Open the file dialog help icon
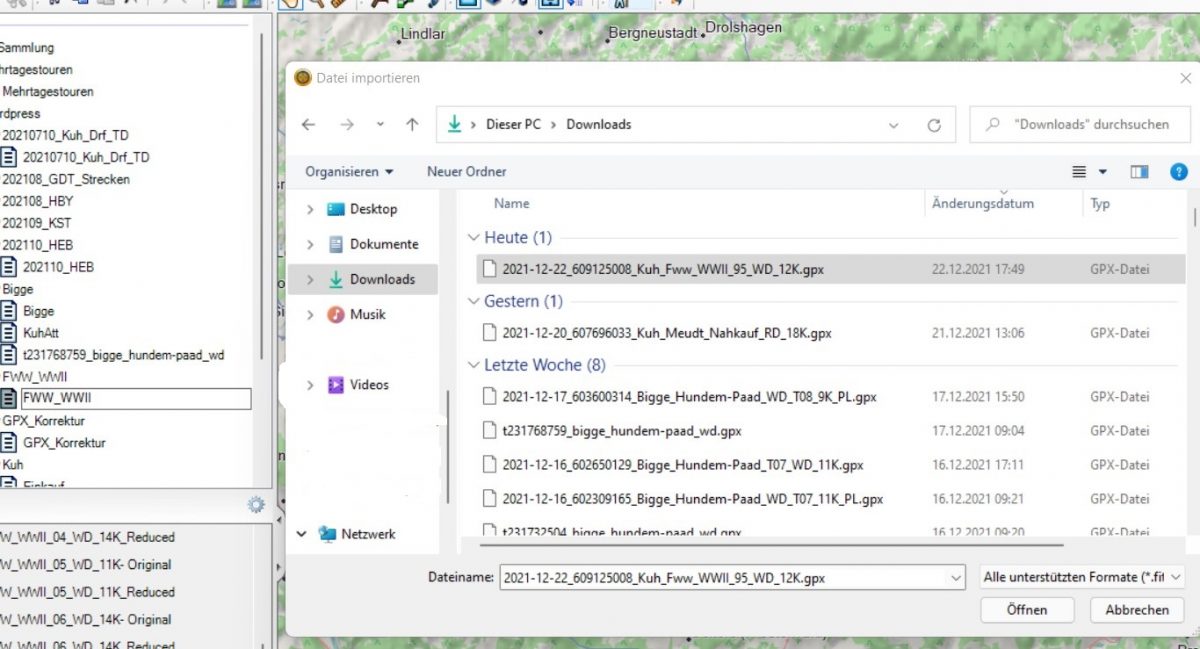The width and height of the screenshot is (1200, 649). coord(1179,172)
